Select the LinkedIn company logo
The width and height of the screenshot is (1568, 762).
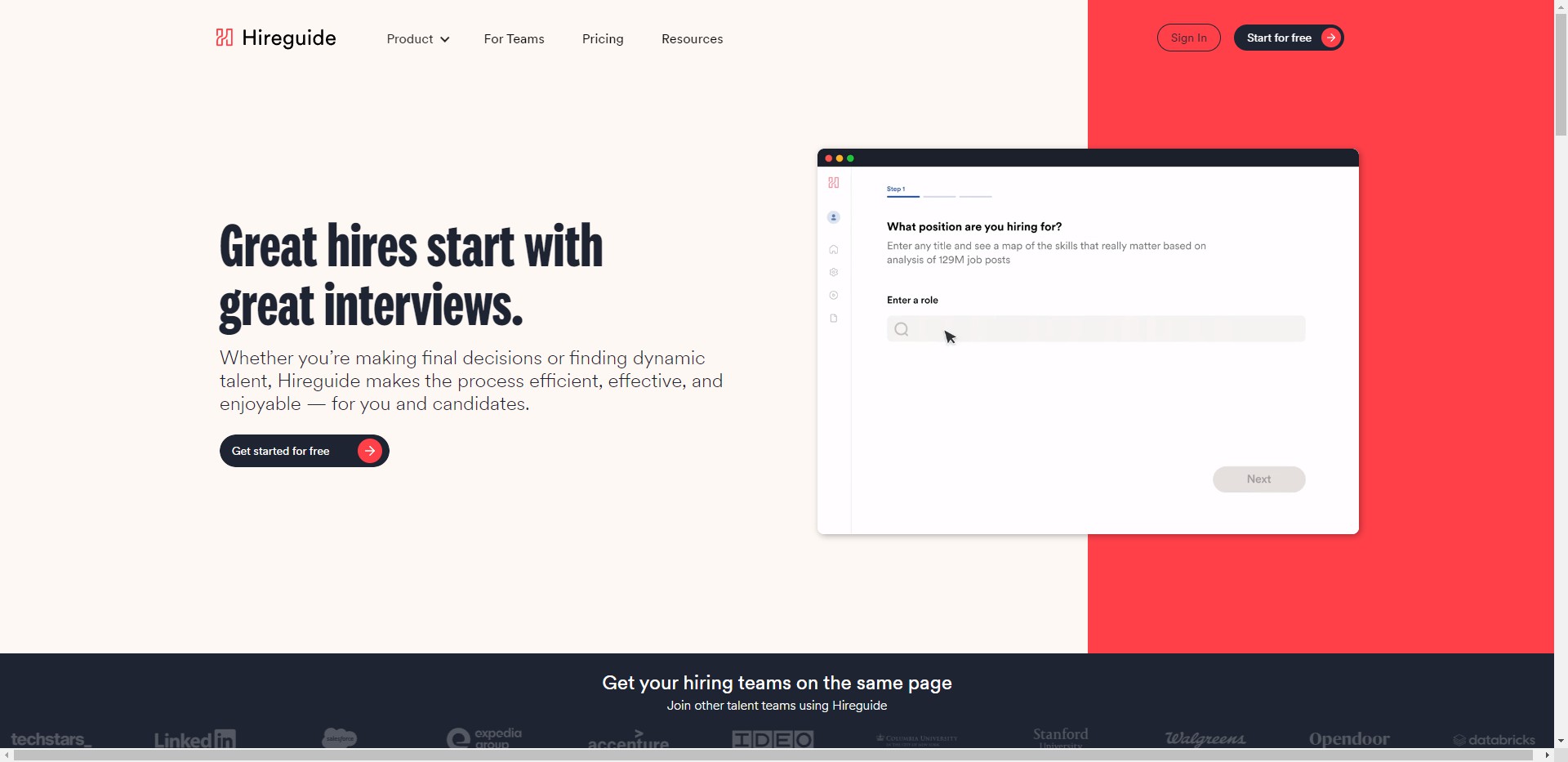click(x=194, y=739)
